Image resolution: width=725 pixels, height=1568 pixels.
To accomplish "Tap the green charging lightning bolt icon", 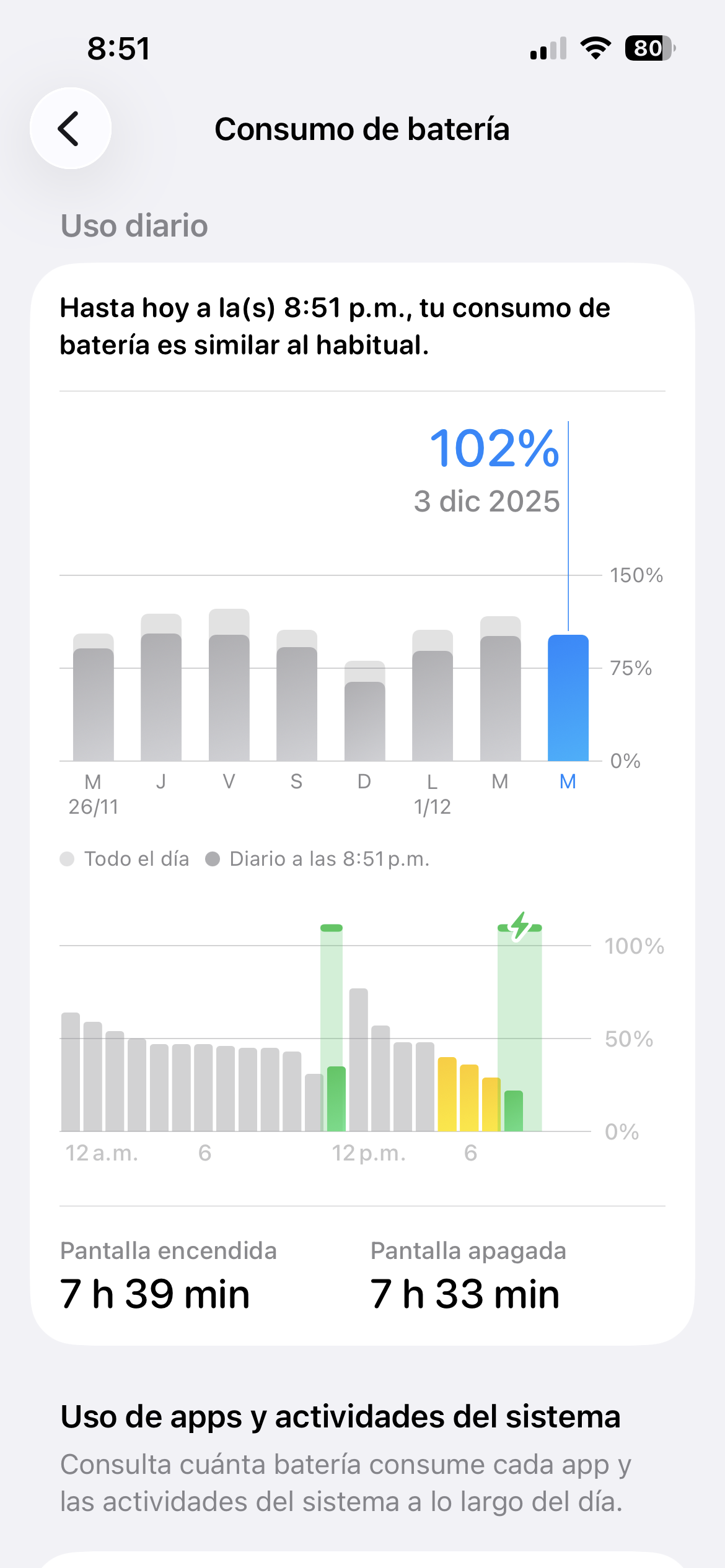I will (520, 926).
